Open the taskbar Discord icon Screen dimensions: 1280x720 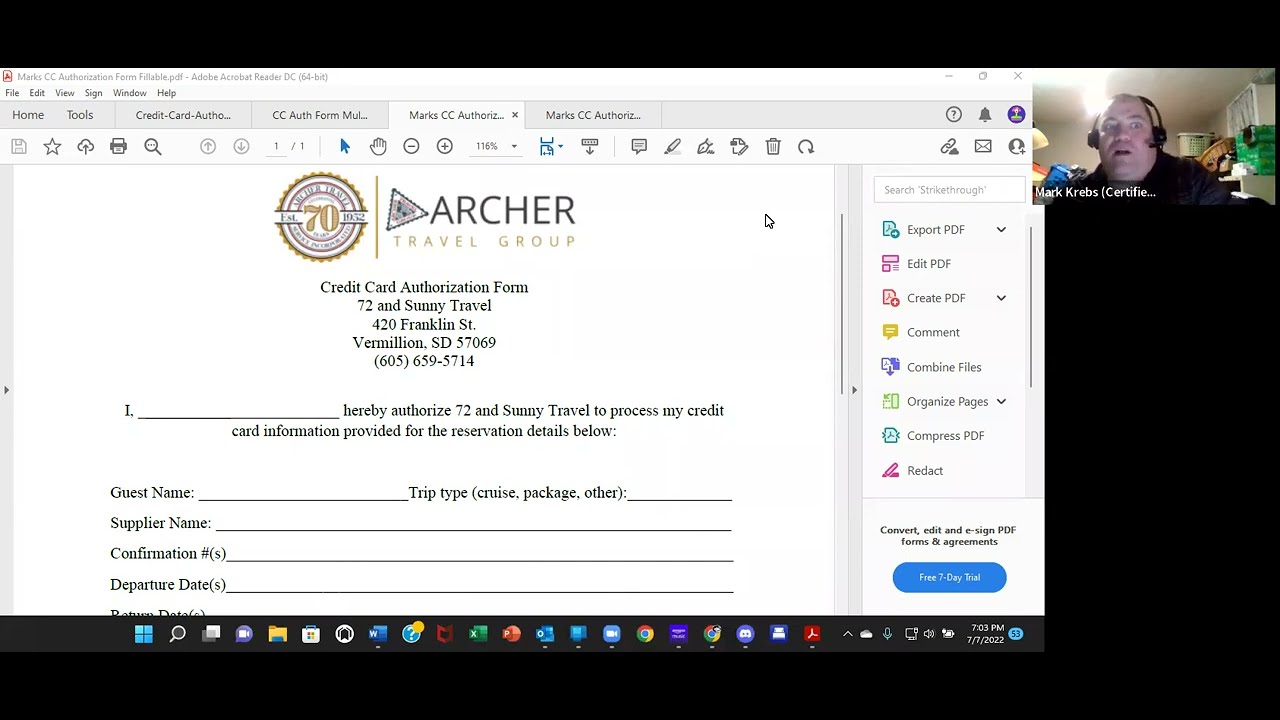[745, 634]
